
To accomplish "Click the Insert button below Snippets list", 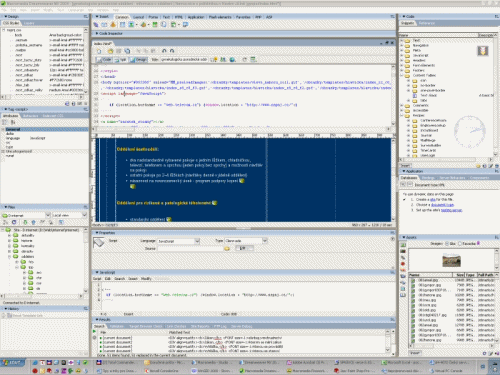I will (x=406, y=166).
